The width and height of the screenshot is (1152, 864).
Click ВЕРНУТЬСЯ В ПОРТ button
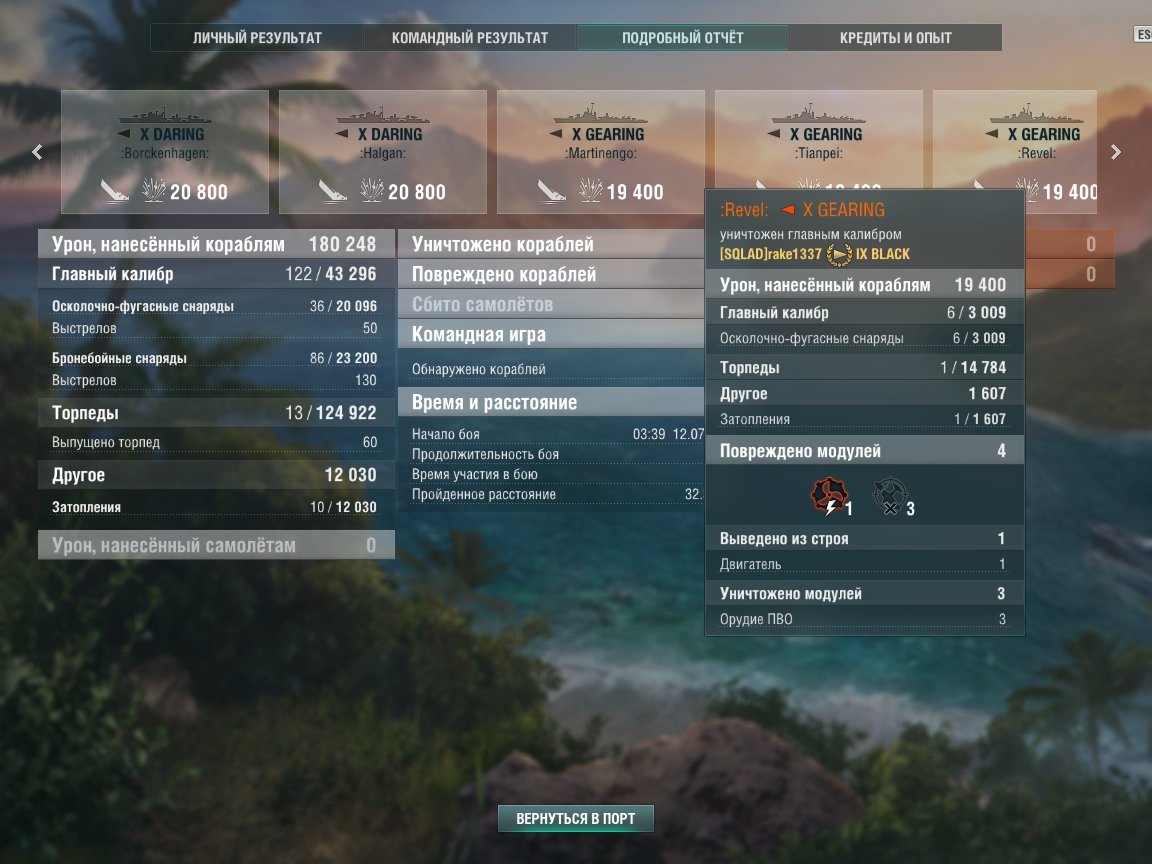tap(575, 818)
